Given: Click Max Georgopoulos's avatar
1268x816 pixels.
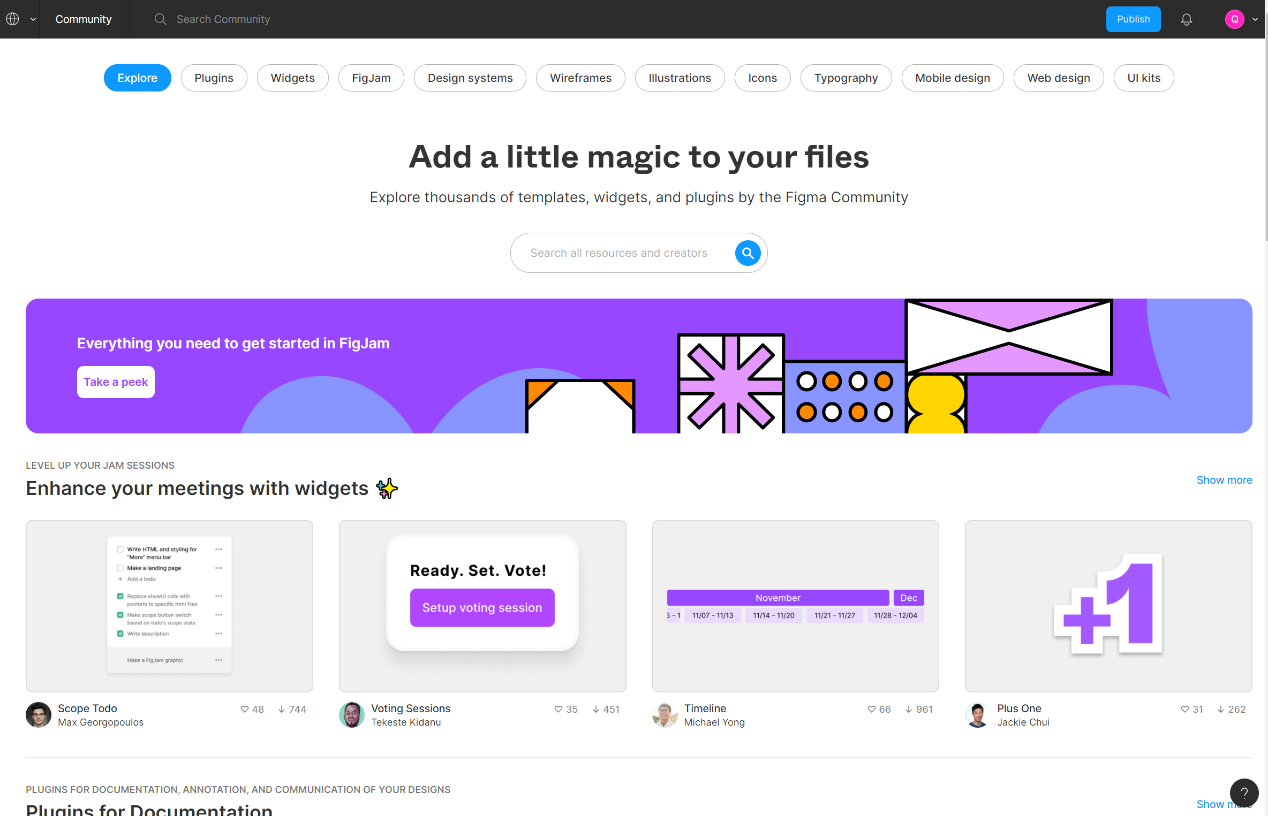Looking at the screenshot, I should coord(39,715).
